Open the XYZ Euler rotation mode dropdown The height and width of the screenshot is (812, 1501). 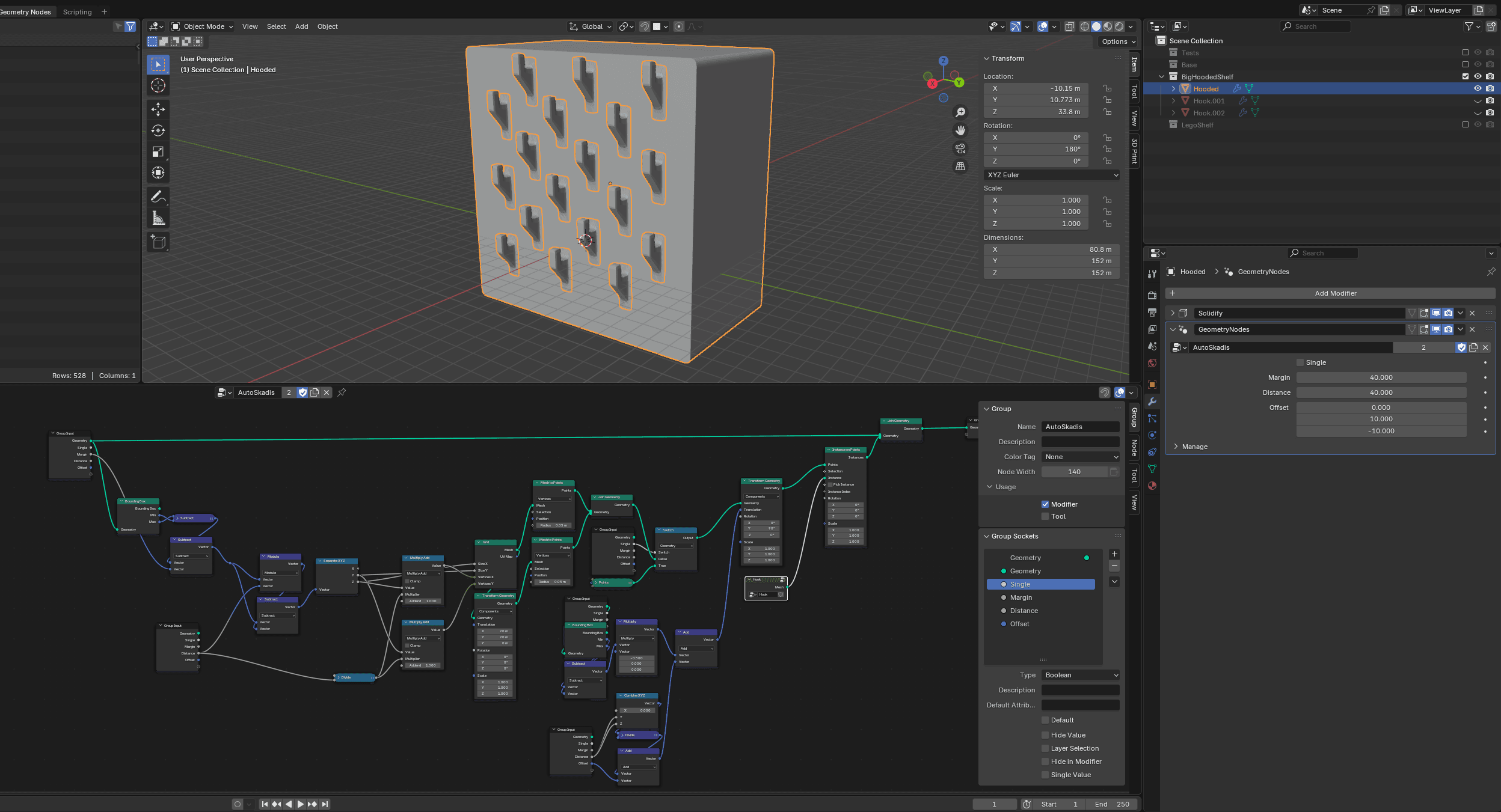point(1052,175)
